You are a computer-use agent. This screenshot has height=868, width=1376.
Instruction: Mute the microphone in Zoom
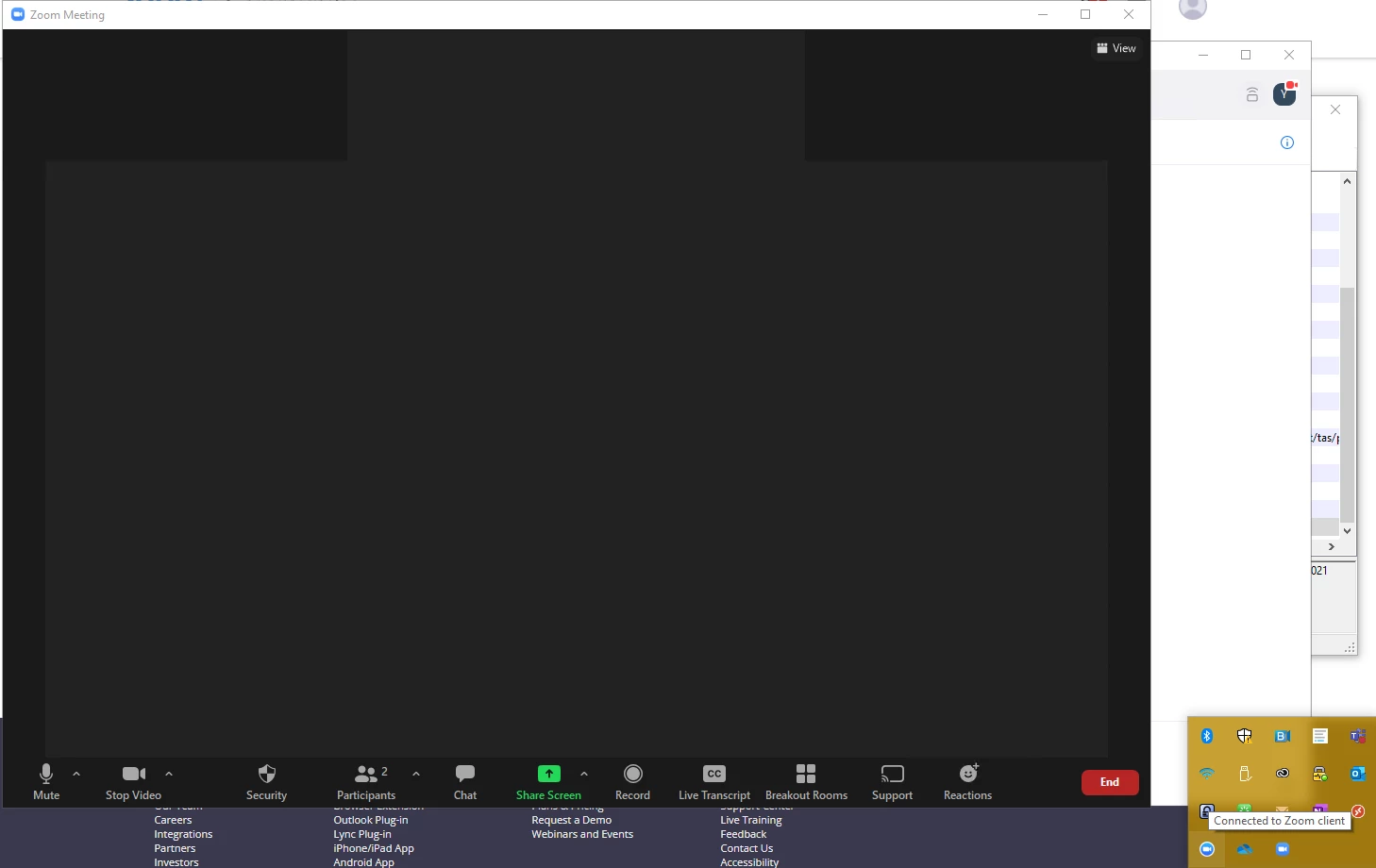(x=46, y=782)
